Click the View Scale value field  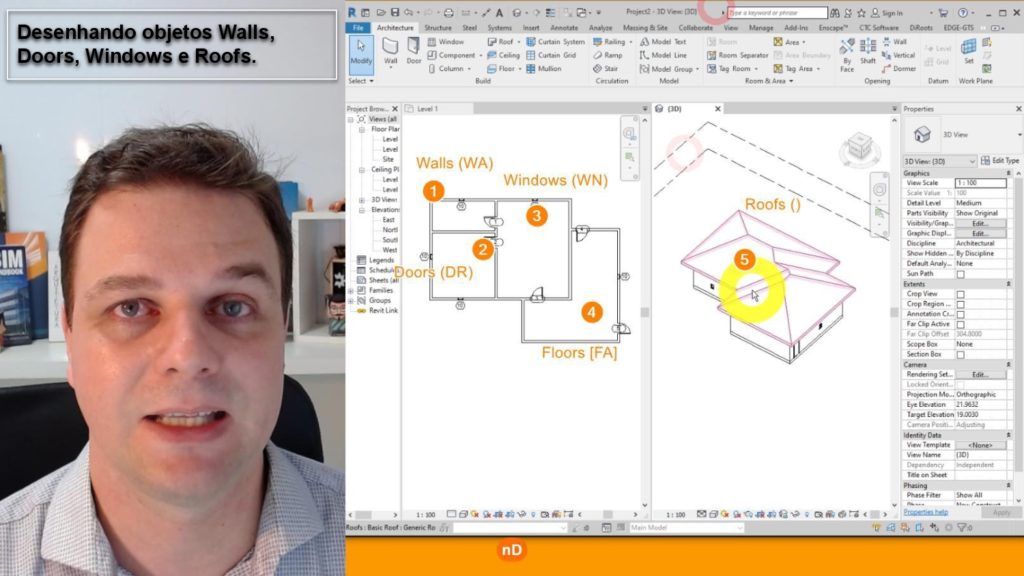[980, 183]
